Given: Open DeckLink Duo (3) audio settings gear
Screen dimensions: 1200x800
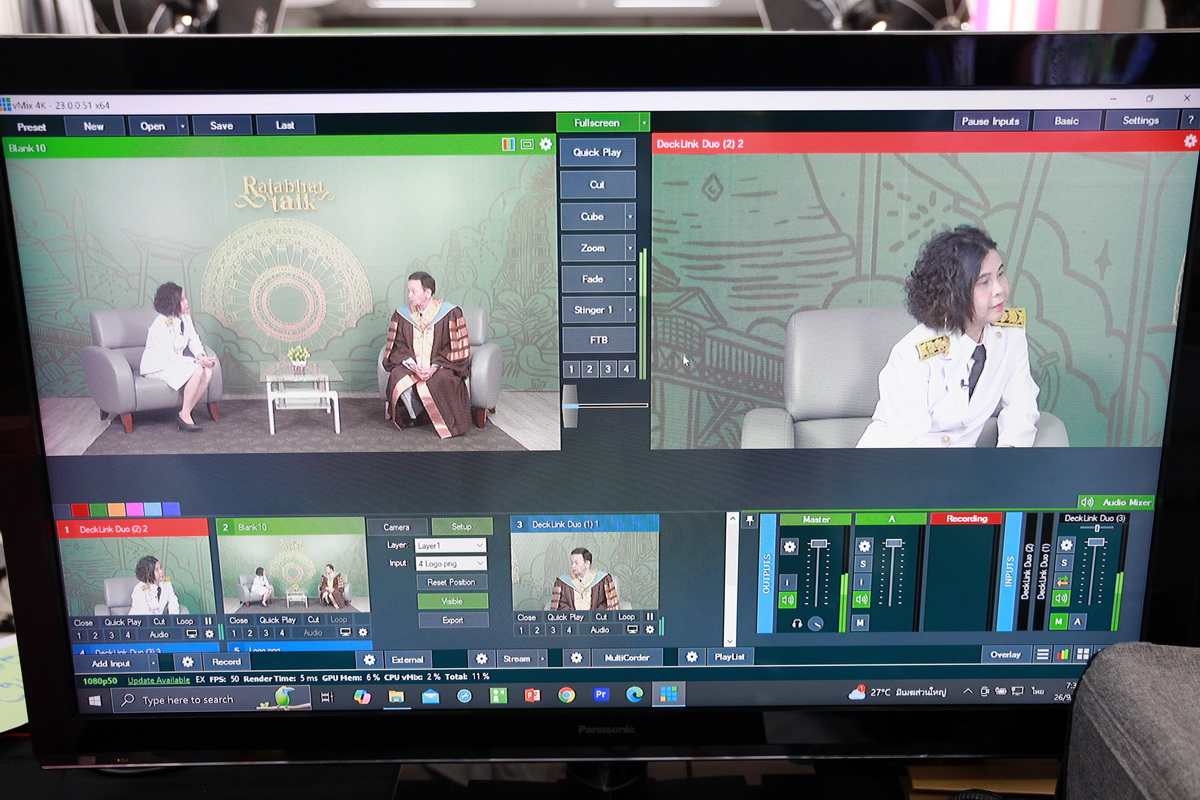Looking at the screenshot, I should [x=1066, y=545].
